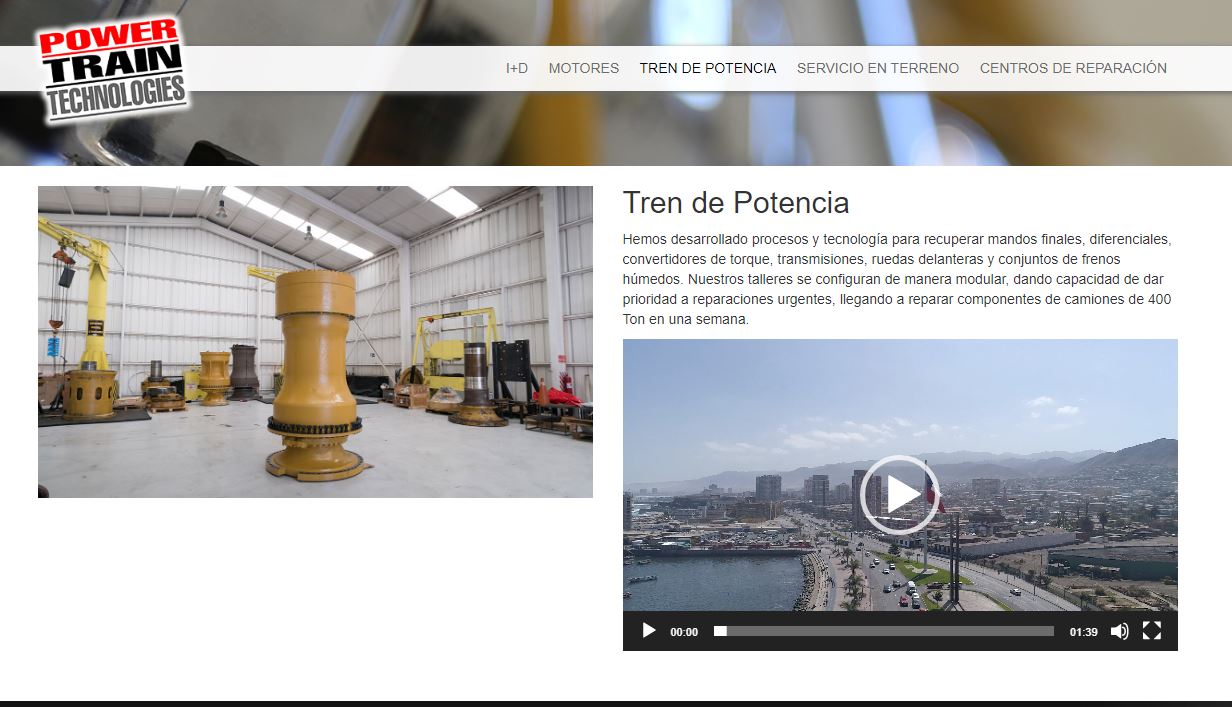This screenshot has width=1232, height=707.
Task: Click the large play overlay on the video
Action: 900,495
